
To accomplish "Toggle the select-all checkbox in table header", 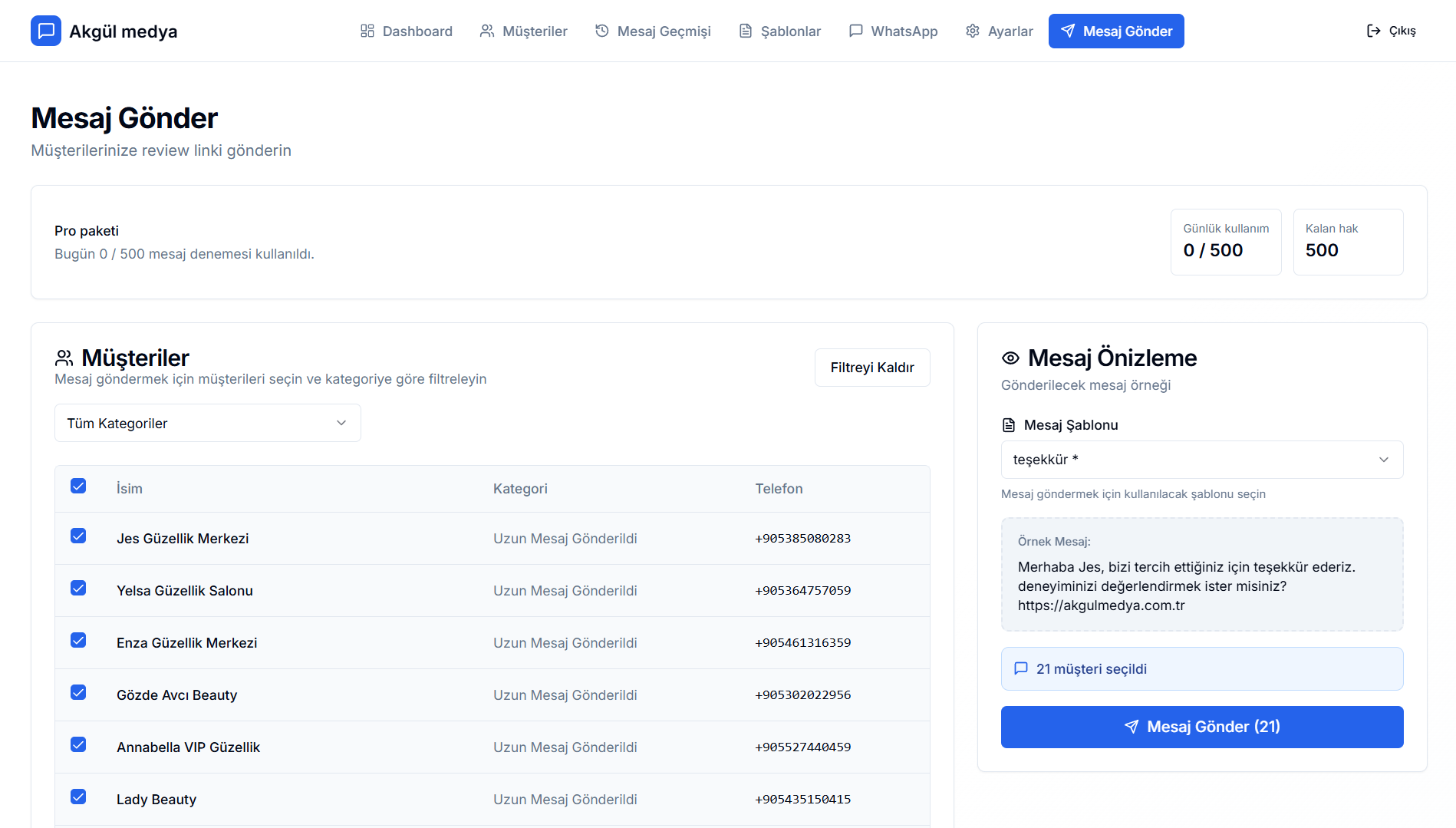I will pos(78,486).
